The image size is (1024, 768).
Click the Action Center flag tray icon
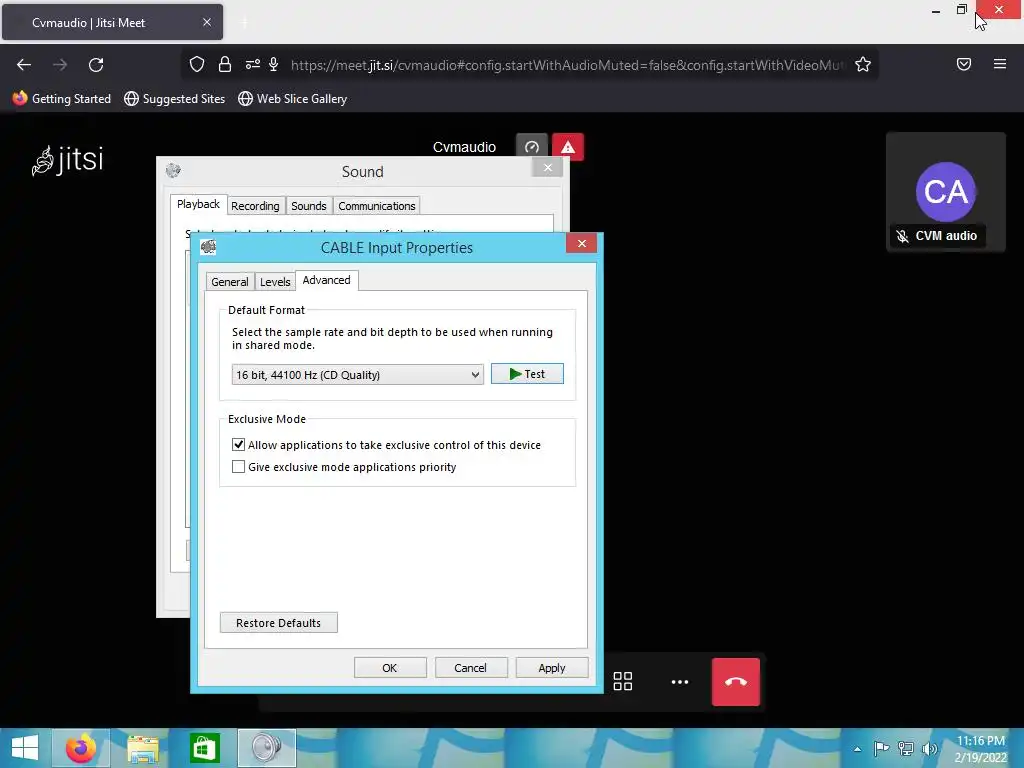coord(881,748)
